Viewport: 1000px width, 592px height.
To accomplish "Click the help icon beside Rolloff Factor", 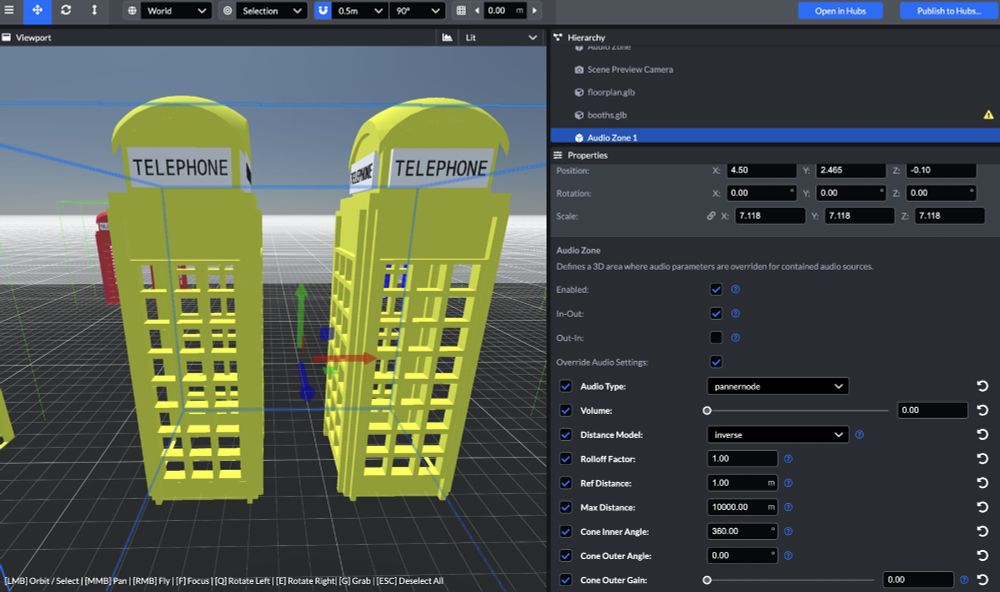I will (788, 459).
